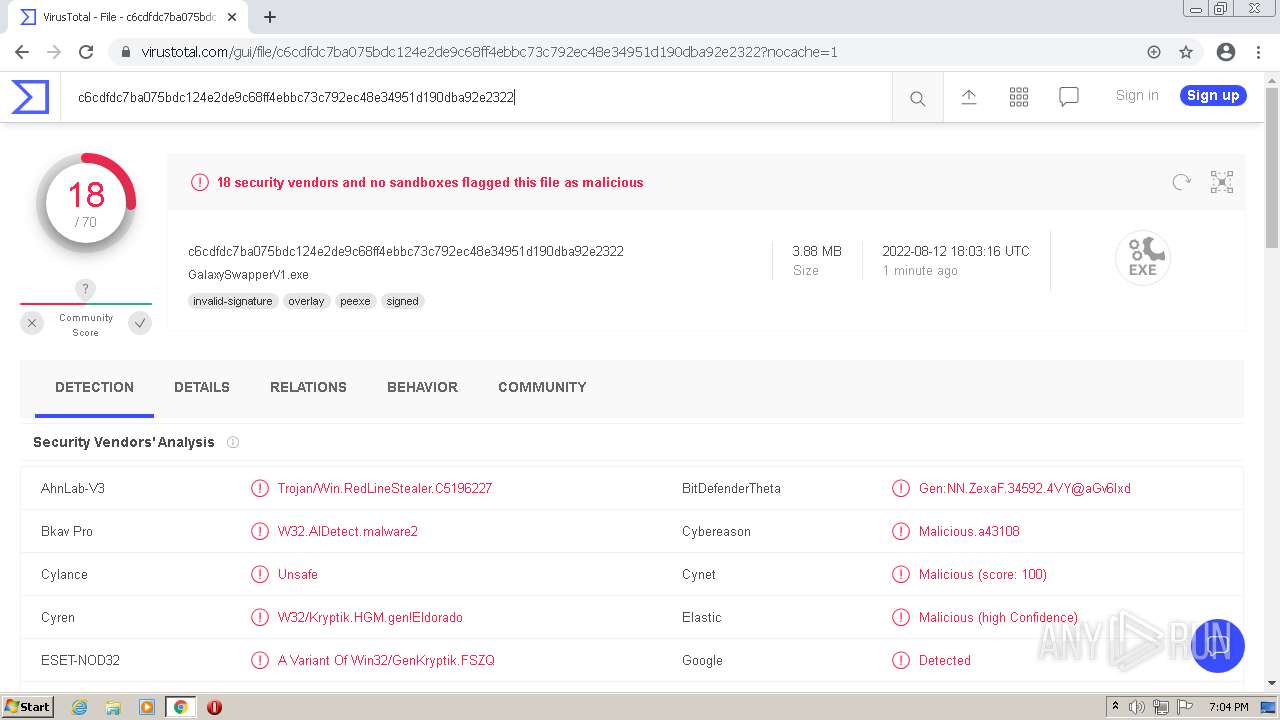Click the install plus icon in address bar

[x=1154, y=52]
